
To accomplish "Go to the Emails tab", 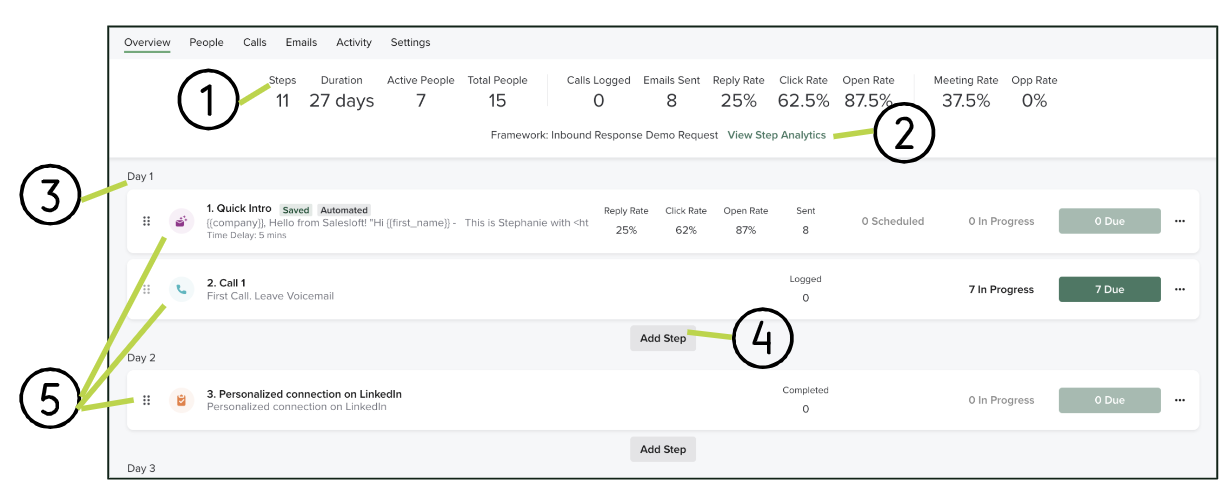I will tap(301, 43).
